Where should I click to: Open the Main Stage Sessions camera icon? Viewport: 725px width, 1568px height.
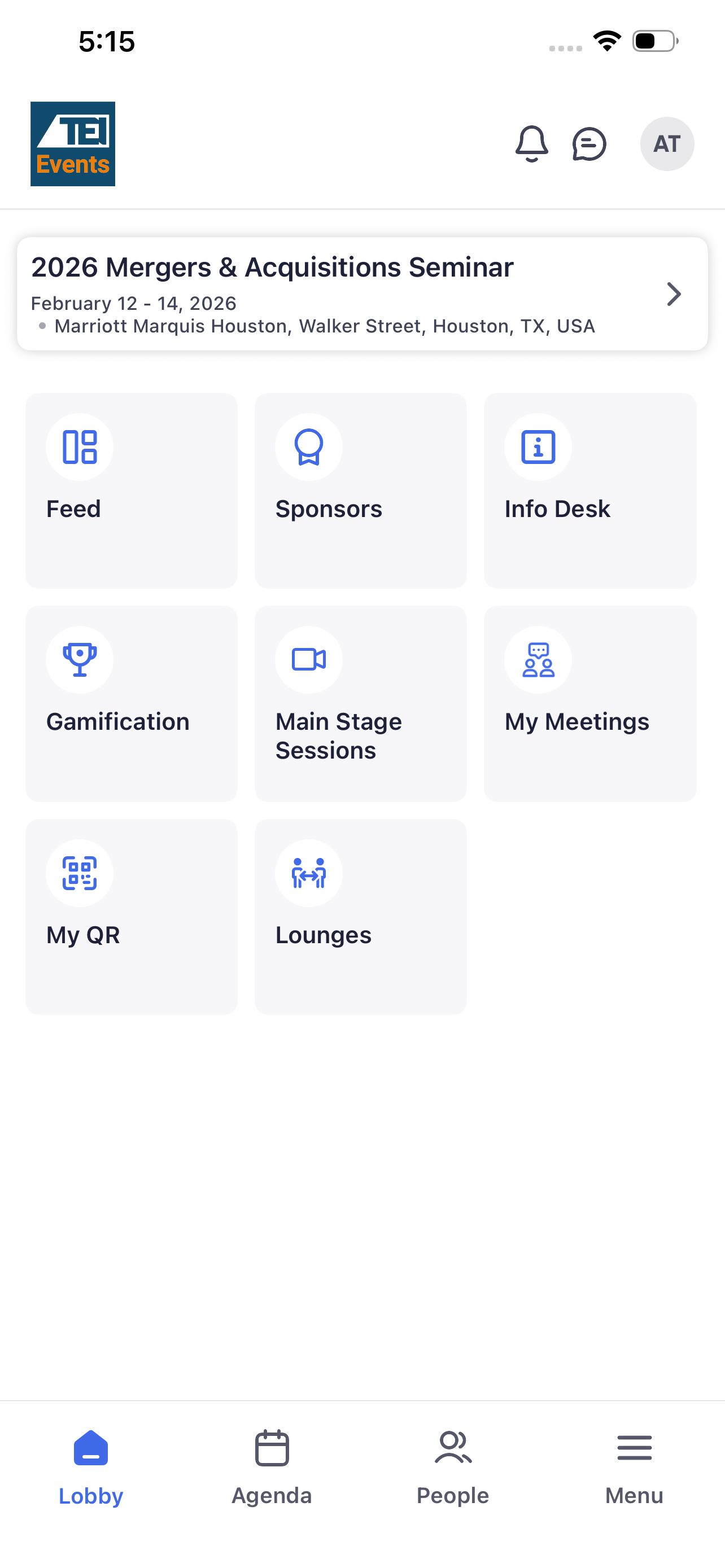coord(309,660)
